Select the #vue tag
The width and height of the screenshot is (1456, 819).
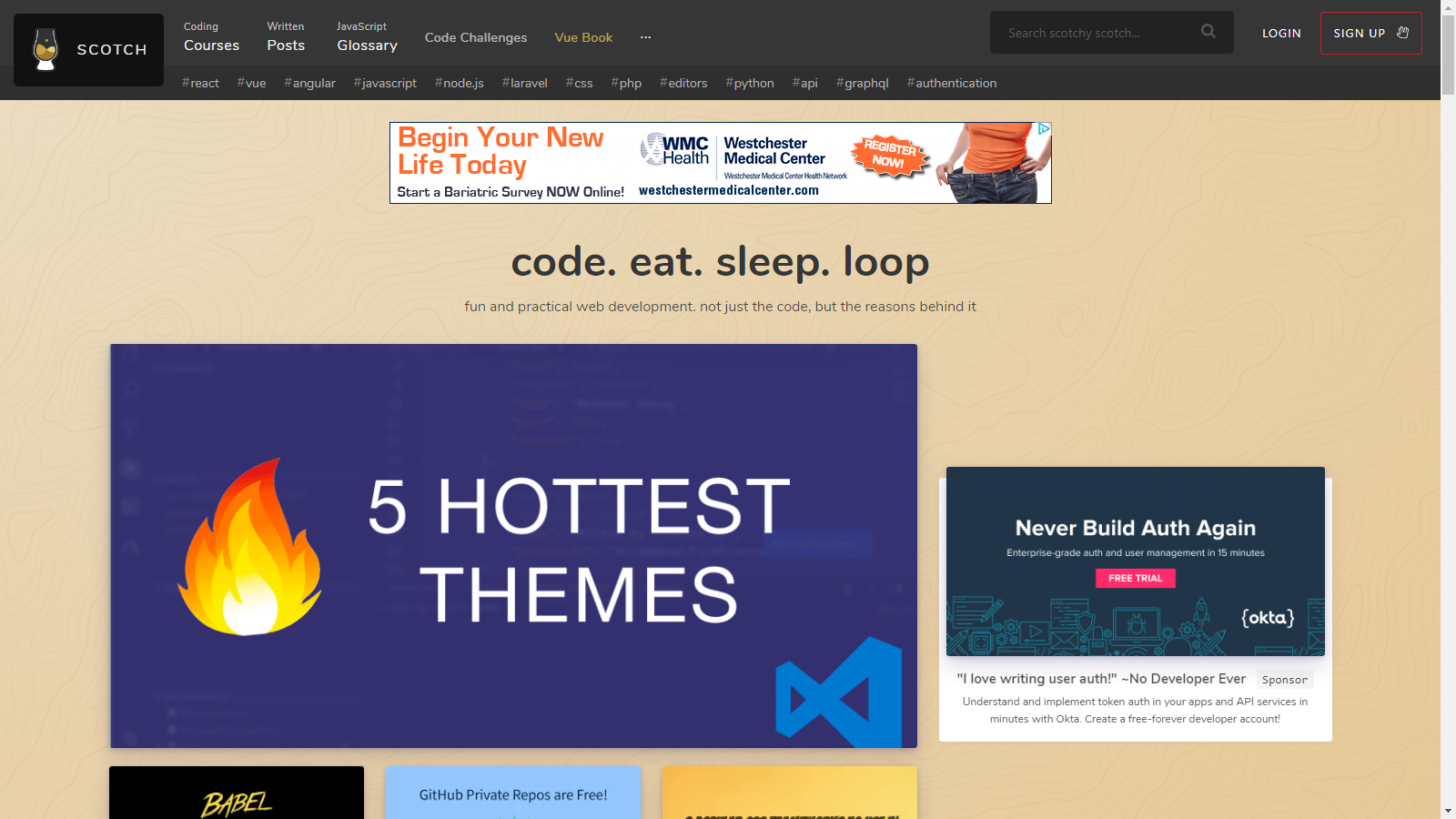tap(251, 83)
